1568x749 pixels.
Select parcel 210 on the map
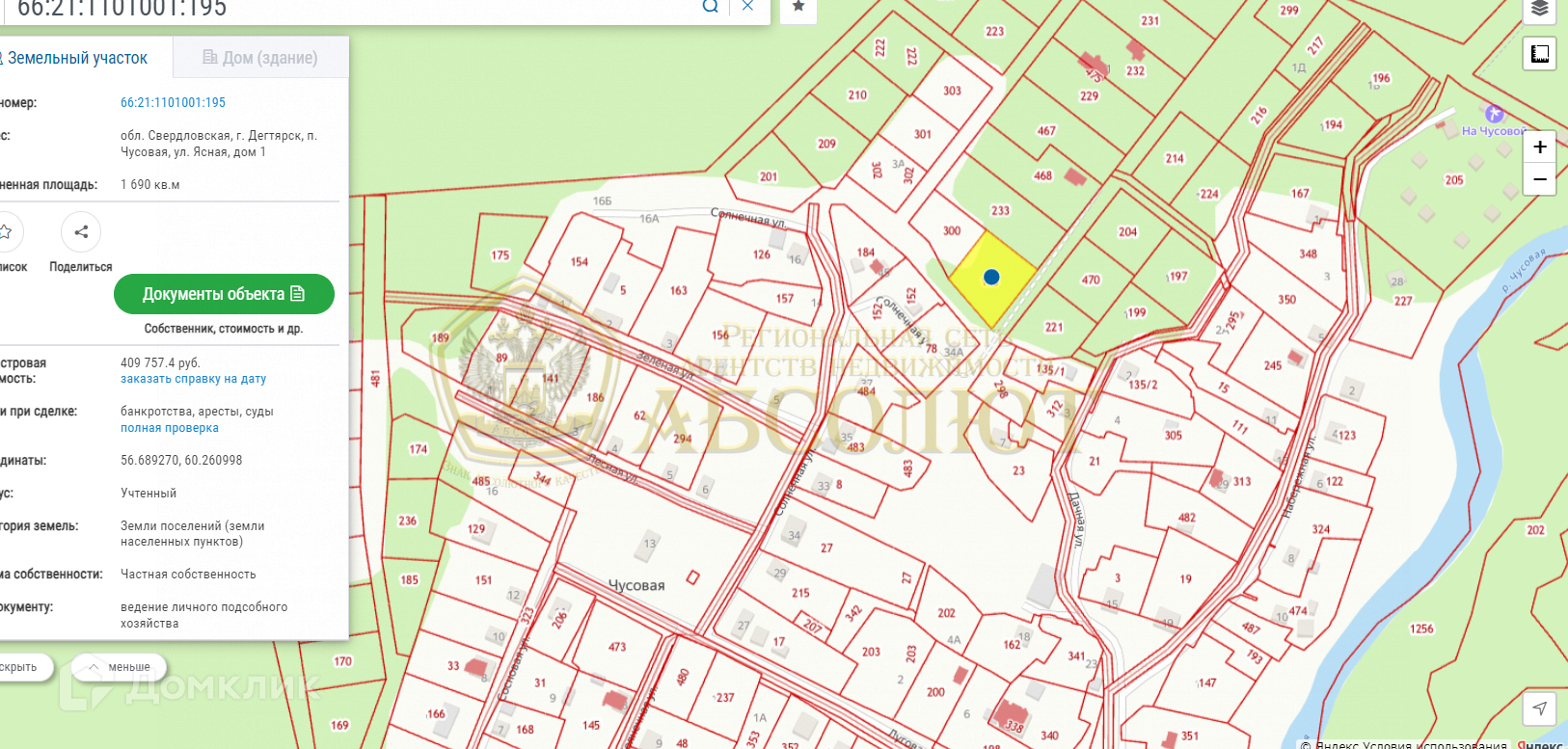857,95
